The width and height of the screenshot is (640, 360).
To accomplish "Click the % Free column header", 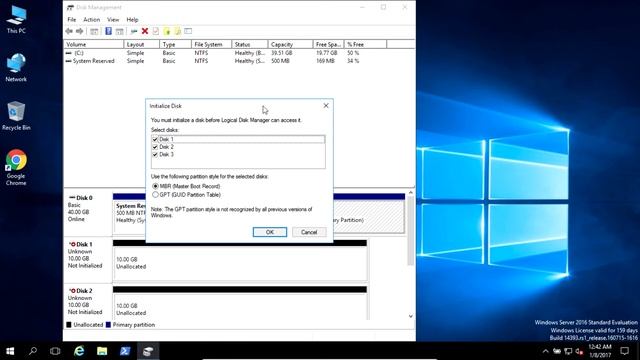I will (x=365, y=44).
